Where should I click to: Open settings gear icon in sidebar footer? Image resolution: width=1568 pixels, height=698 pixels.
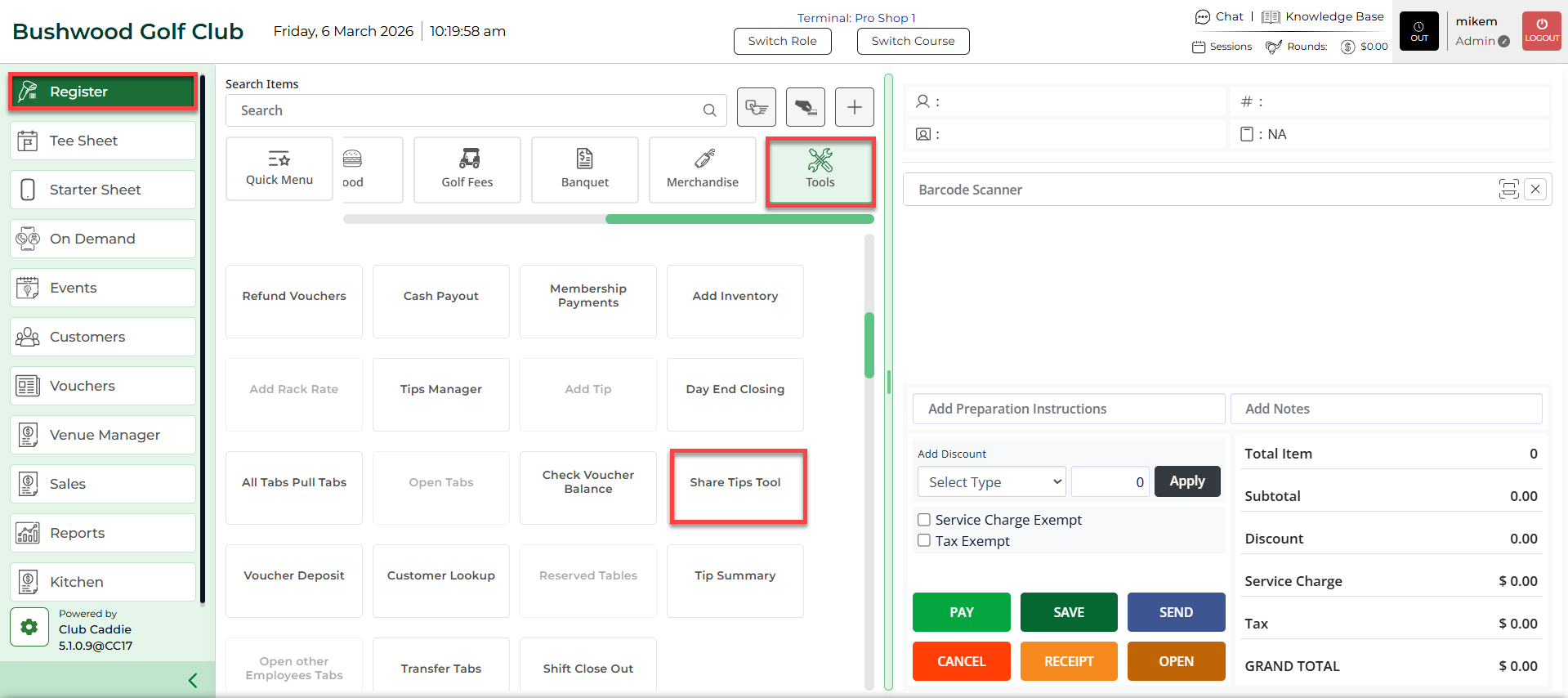tap(29, 627)
